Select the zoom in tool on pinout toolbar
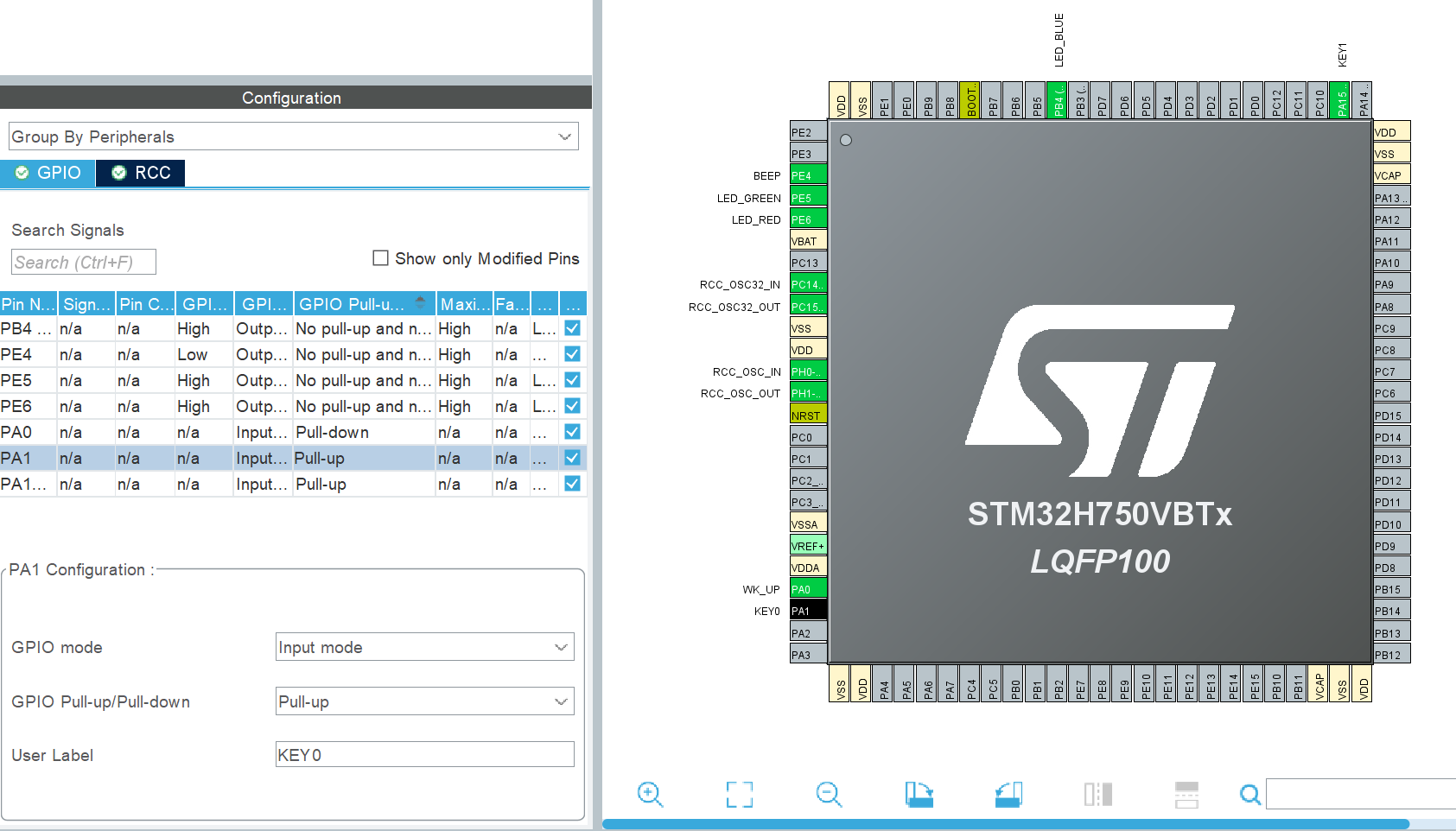Screen dimensions: 1456x831 [x=651, y=794]
